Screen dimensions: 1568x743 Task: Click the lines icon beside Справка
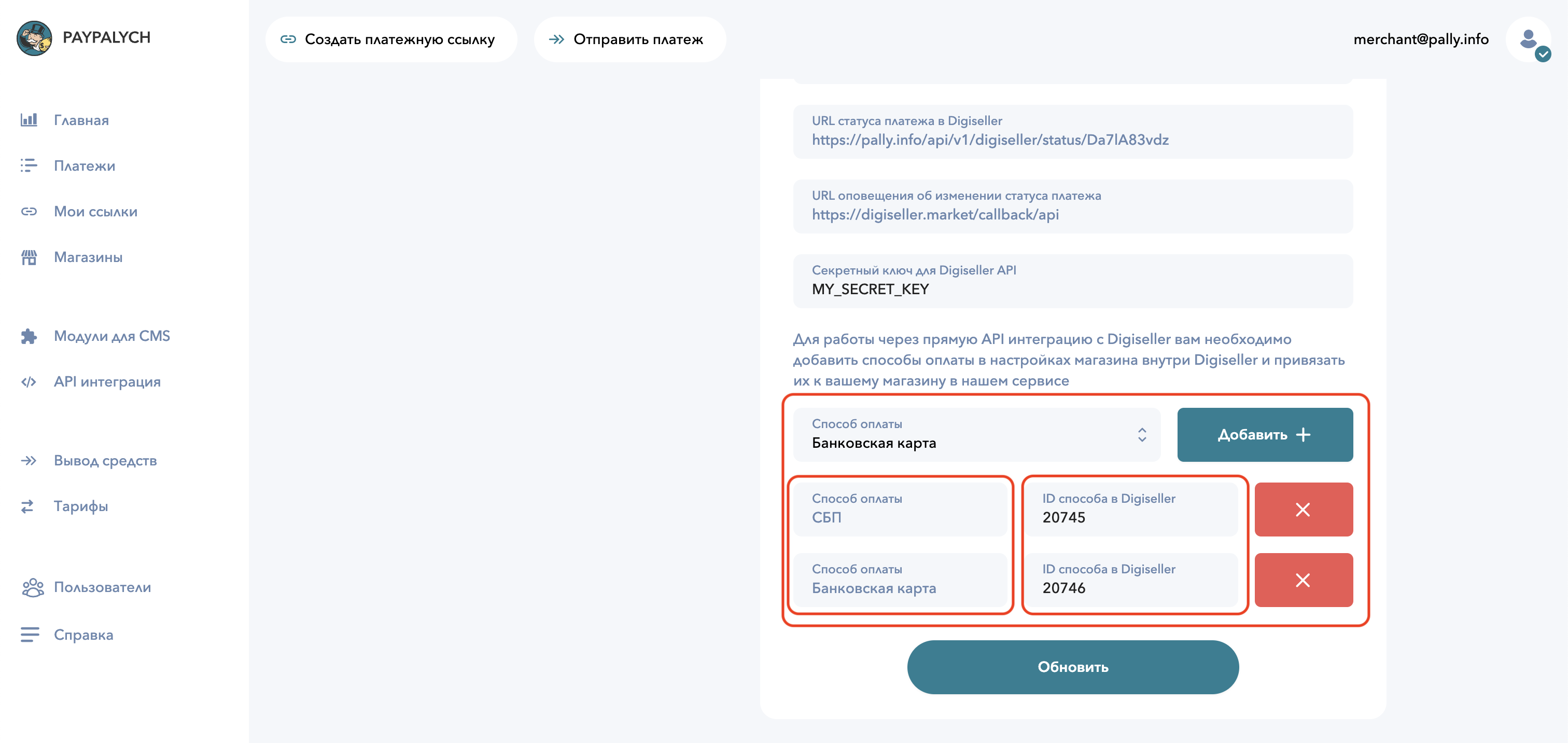[30, 635]
